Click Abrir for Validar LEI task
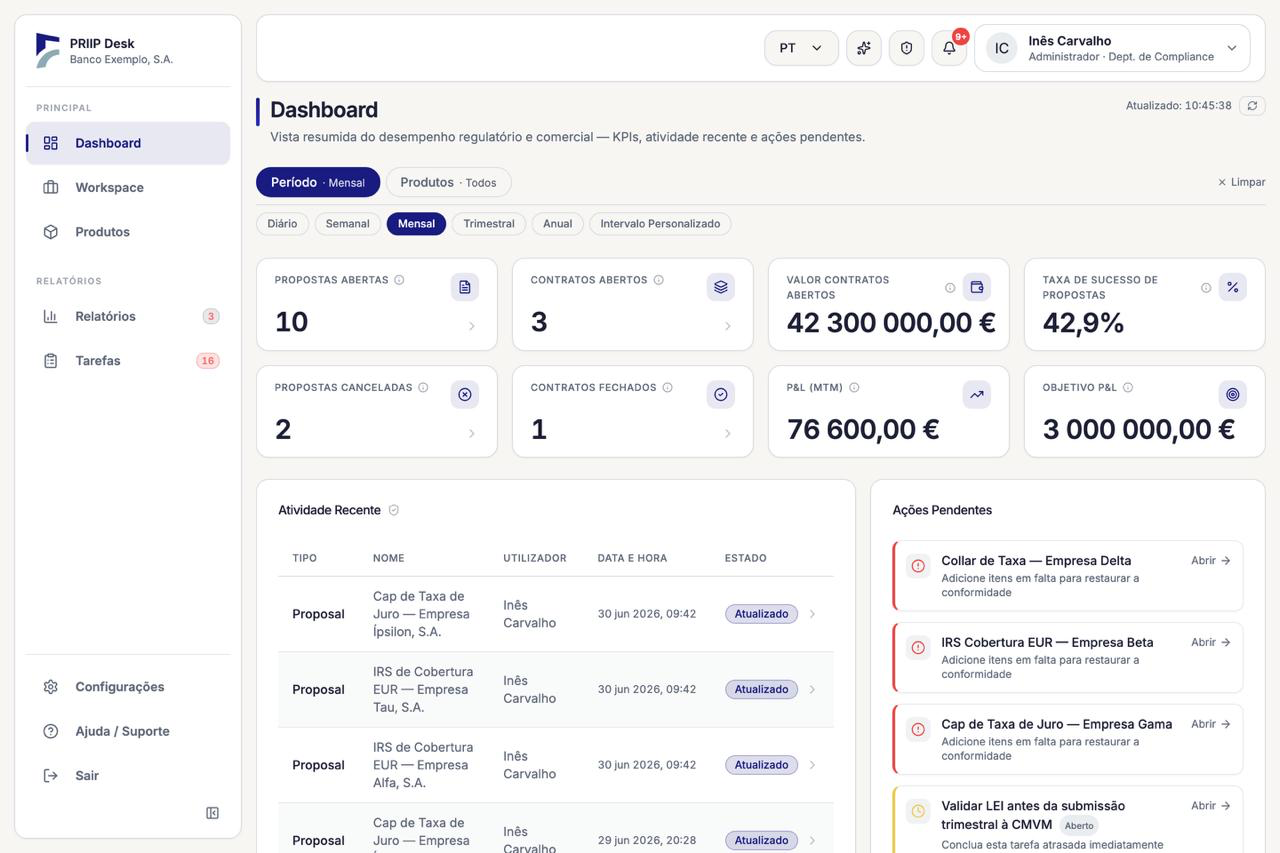Image resolution: width=1280 pixels, height=853 pixels. pos(1210,805)
